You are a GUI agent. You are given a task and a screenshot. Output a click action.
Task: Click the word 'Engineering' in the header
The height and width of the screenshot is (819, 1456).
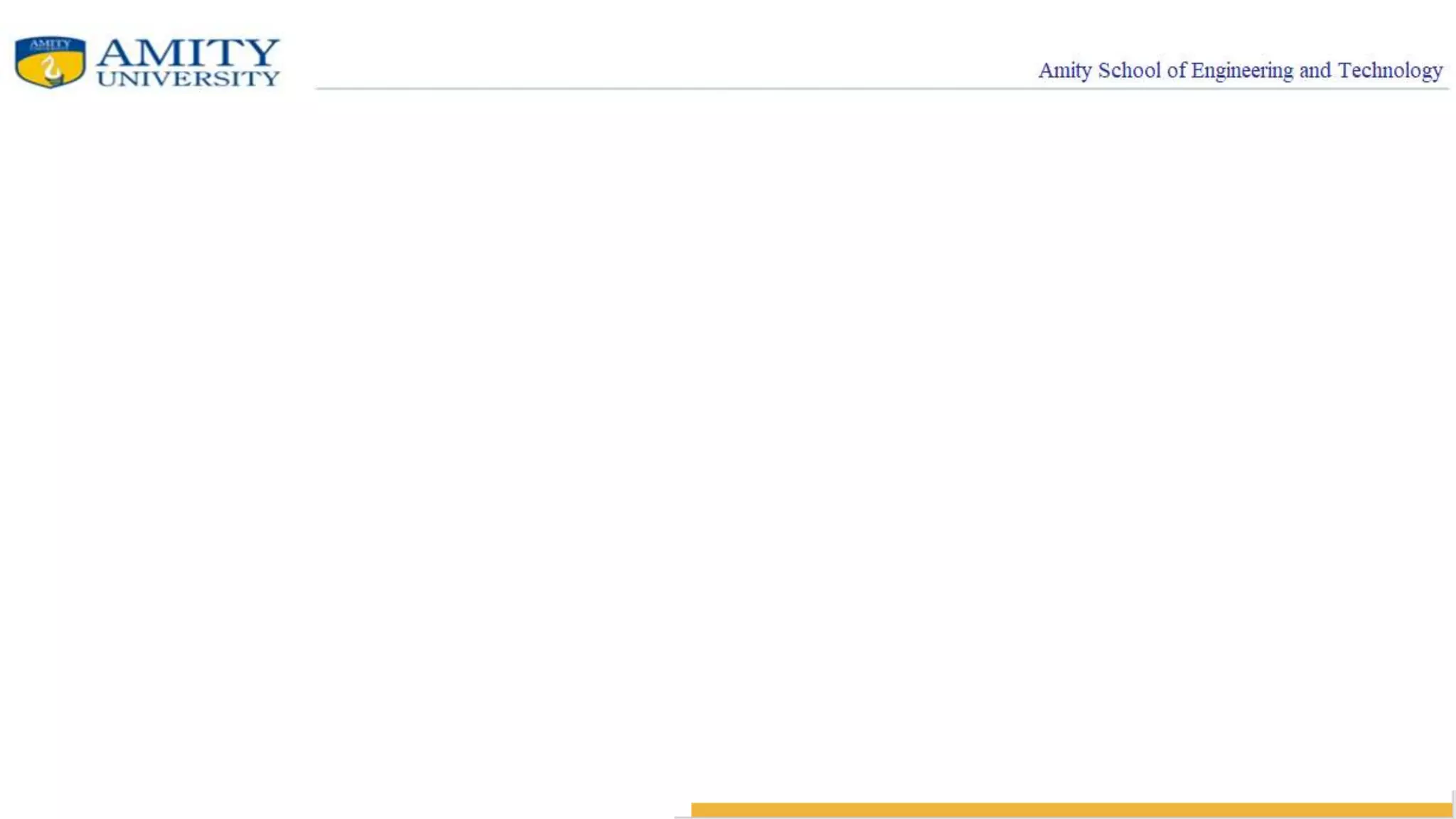1242,70
